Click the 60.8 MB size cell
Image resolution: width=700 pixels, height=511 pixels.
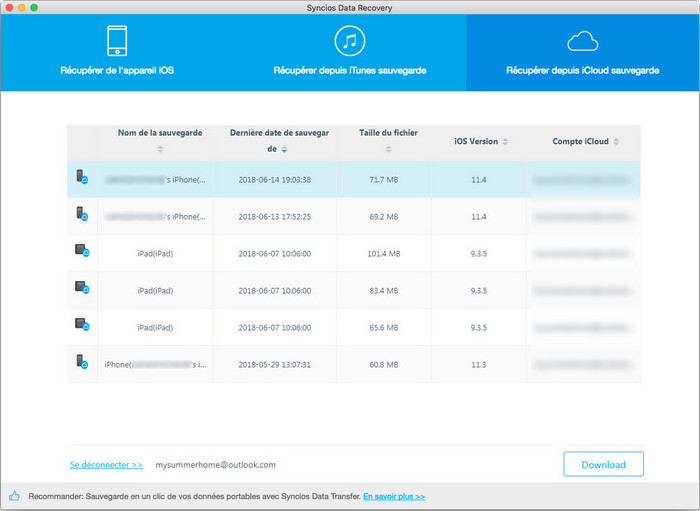pyautogui.click(x=383, y=365)
